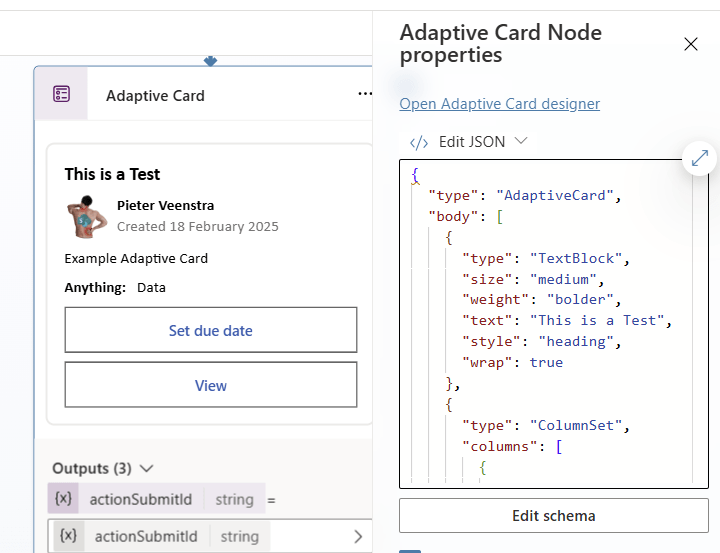The height and width of the screenshot is (553, 720).
Task: Click the "Adaptive Card" node title
Action: [155, 96]
